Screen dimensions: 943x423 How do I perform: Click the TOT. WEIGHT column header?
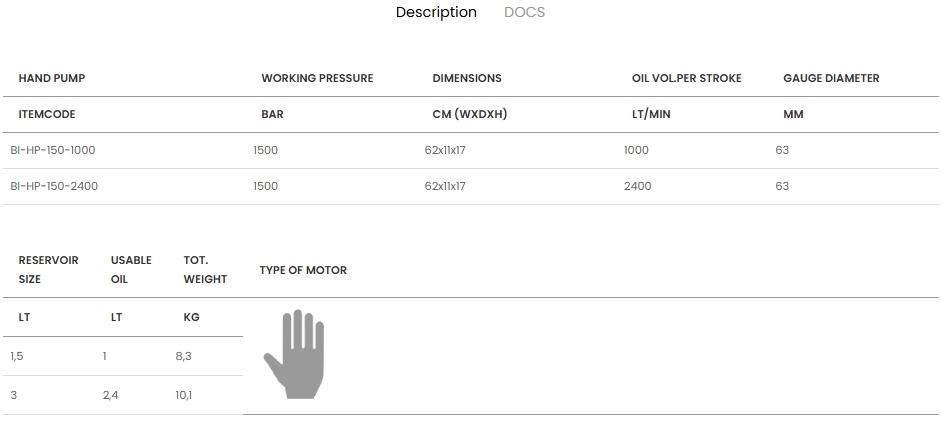[205, 269]
